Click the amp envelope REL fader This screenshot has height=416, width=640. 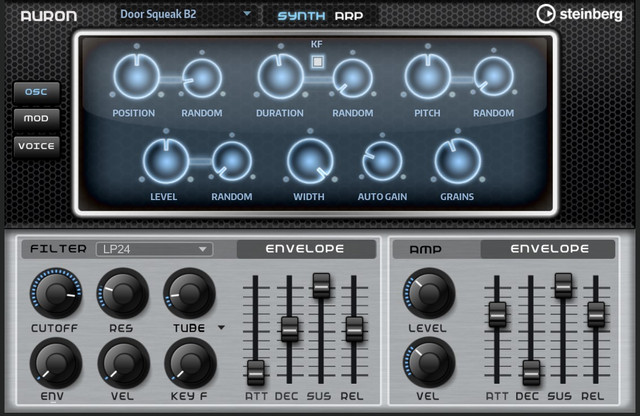596,314
